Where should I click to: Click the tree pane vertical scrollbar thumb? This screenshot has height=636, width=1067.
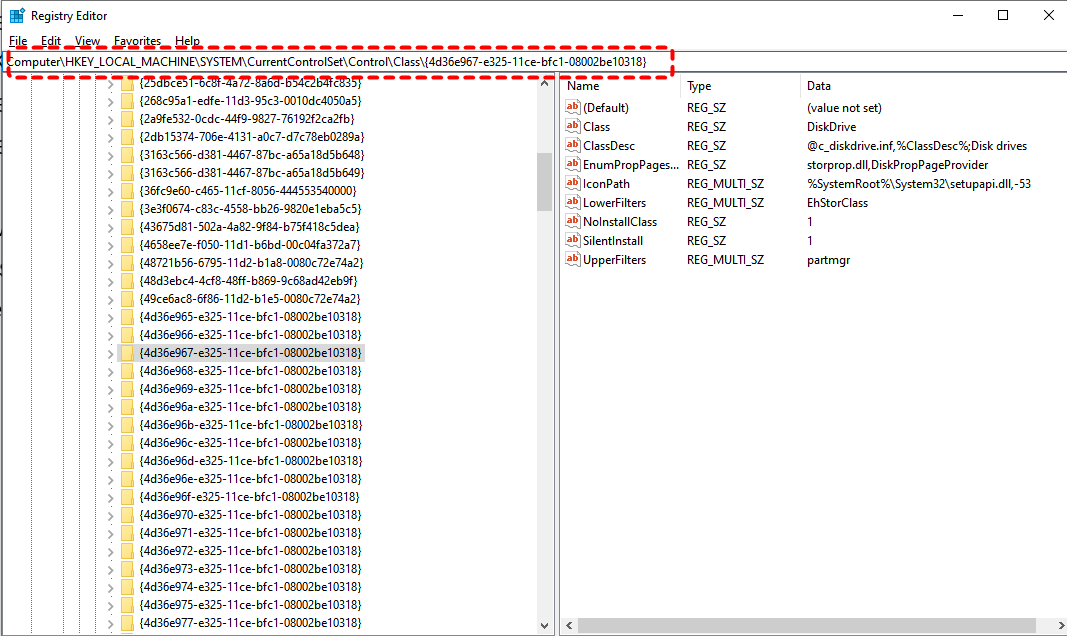pyautogui.click(x=545, y=180)
